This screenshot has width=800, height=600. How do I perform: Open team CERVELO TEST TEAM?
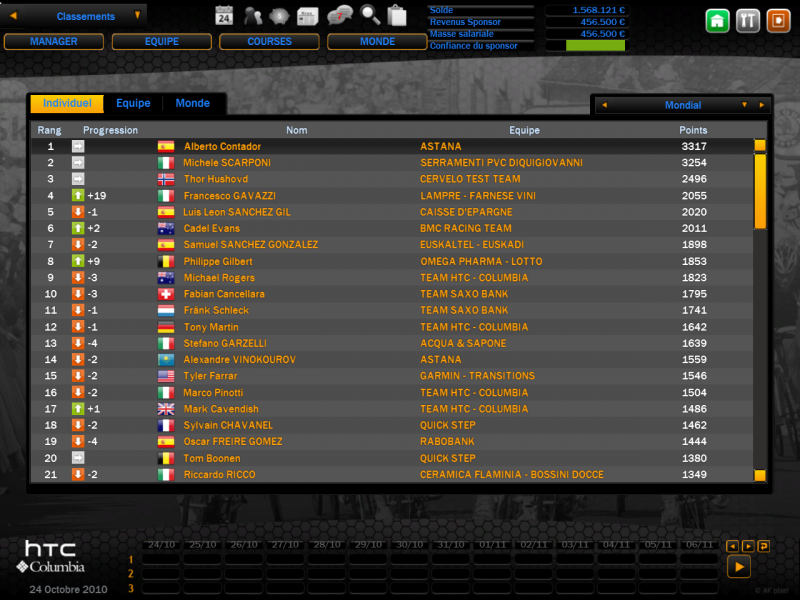point(470,179)
